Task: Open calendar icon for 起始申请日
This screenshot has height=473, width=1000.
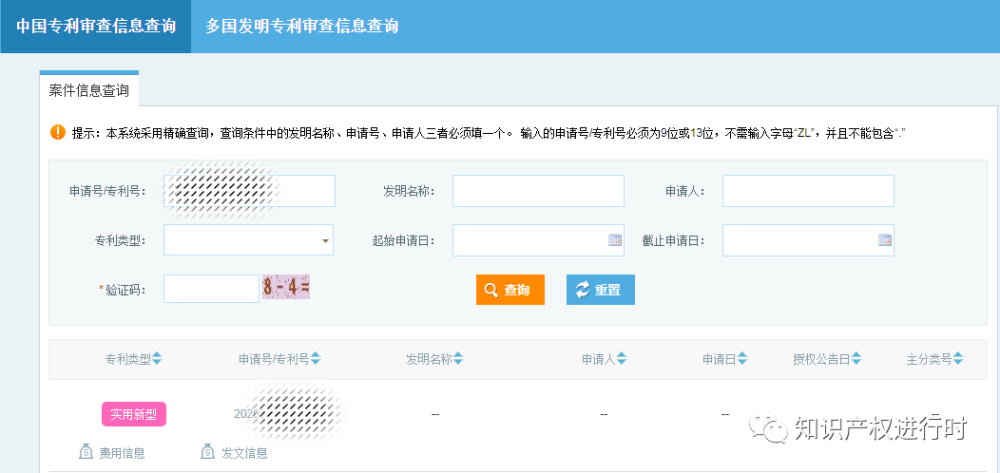Action: pos(615,240)
